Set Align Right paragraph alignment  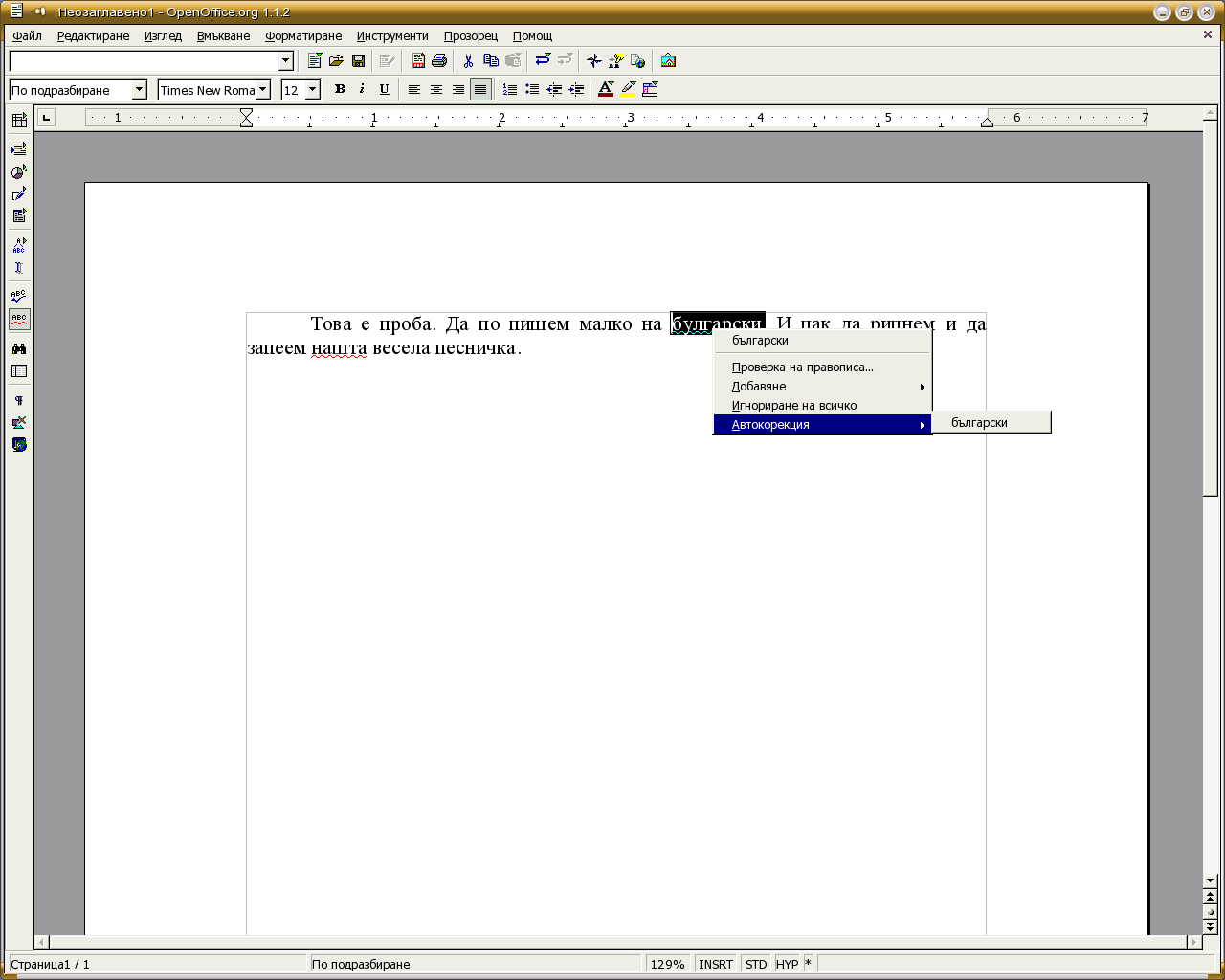[x=458, y=90]
